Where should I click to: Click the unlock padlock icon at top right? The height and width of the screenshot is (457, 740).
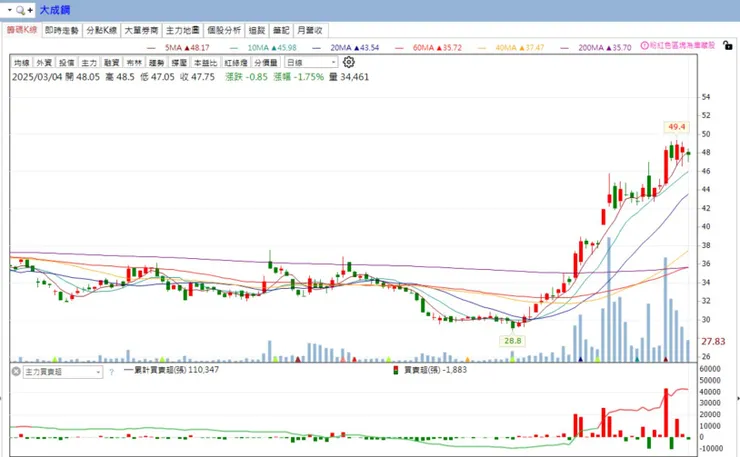(728, 45)
